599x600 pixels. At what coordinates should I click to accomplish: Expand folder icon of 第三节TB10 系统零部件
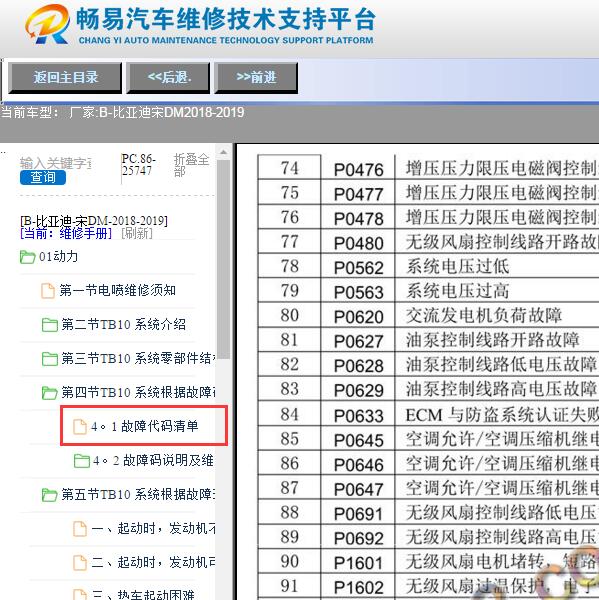50,359
